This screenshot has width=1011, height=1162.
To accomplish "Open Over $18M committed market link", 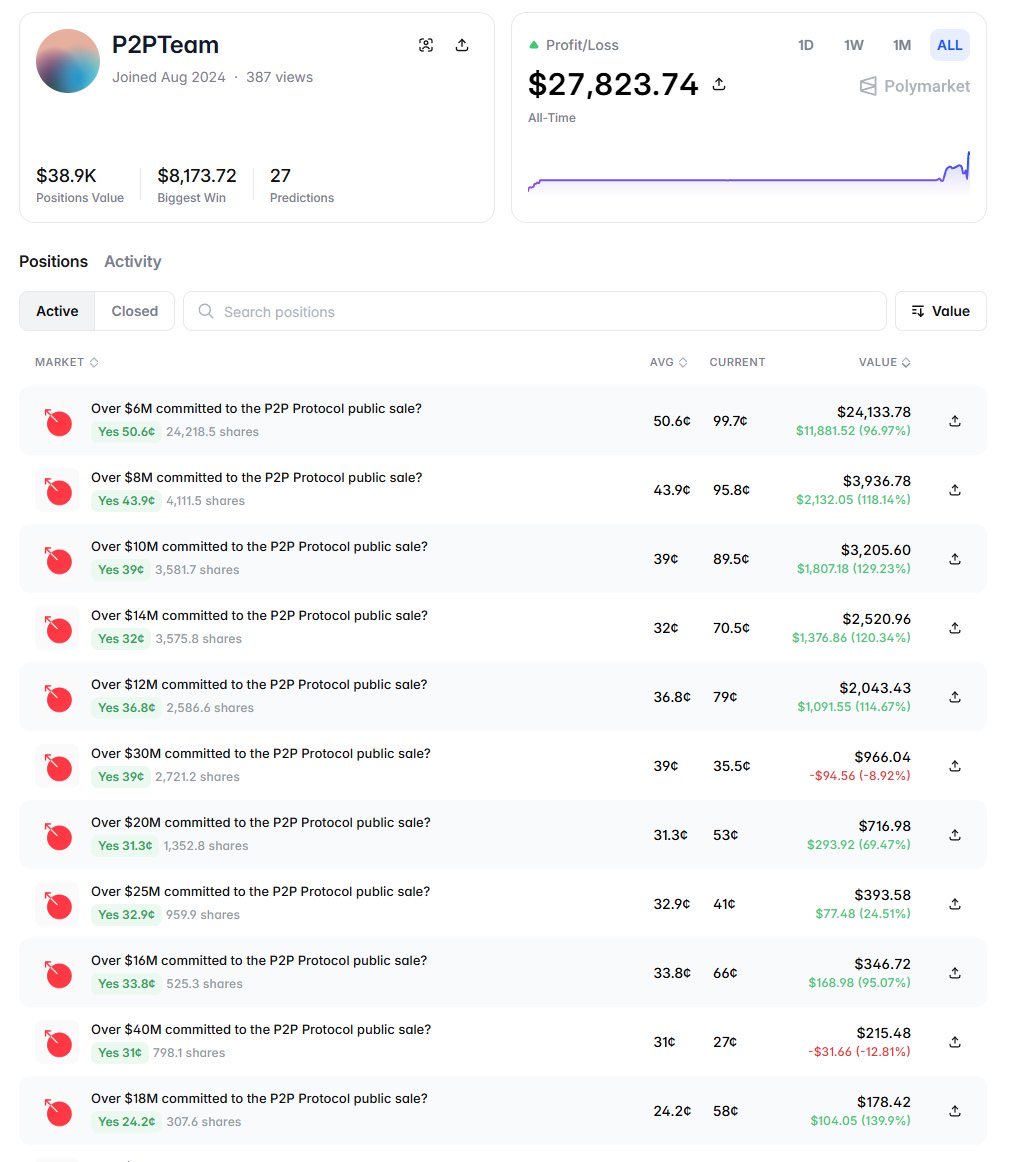I will (x=259, y=1098).
